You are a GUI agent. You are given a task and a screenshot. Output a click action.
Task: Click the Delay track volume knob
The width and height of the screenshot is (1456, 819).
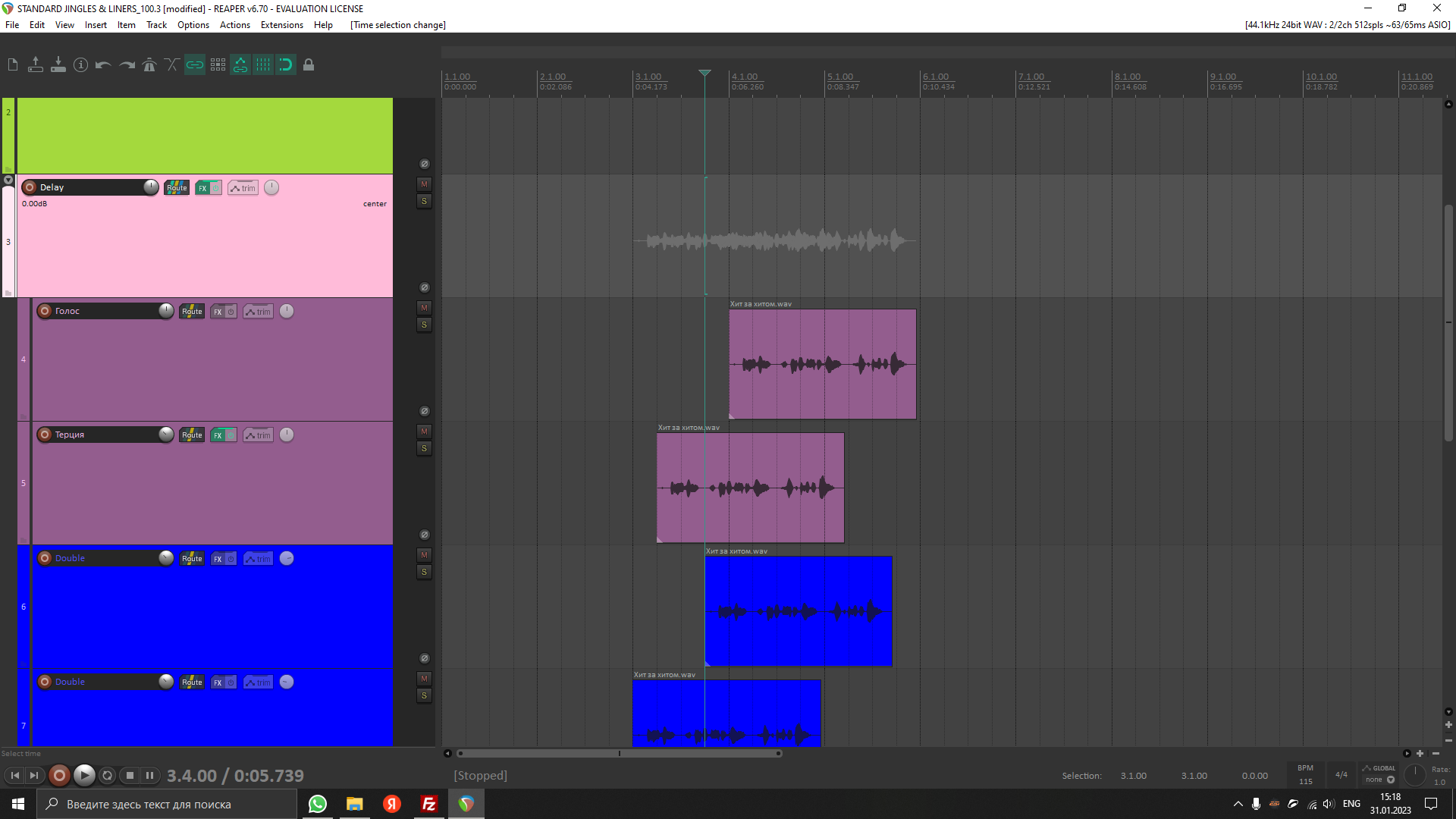click(151, 187)
